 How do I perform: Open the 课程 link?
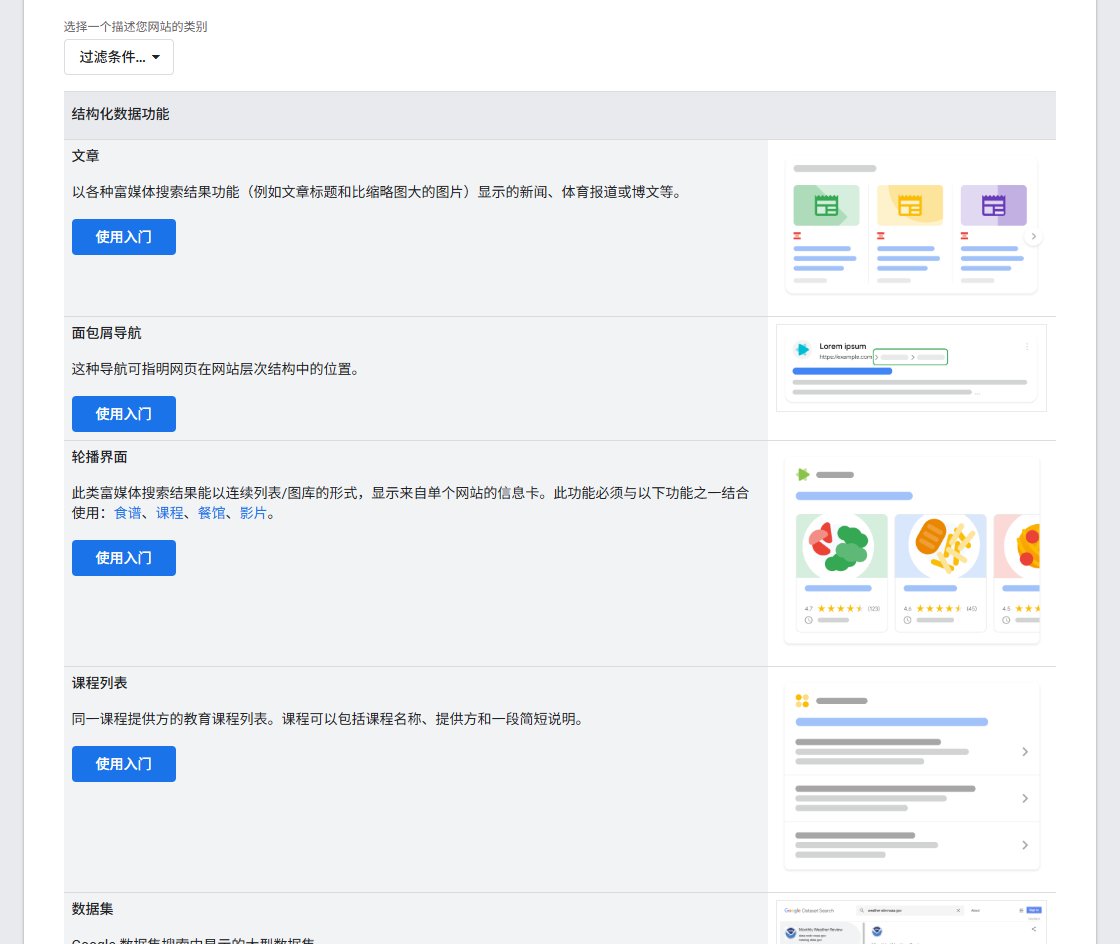[170, 513]
